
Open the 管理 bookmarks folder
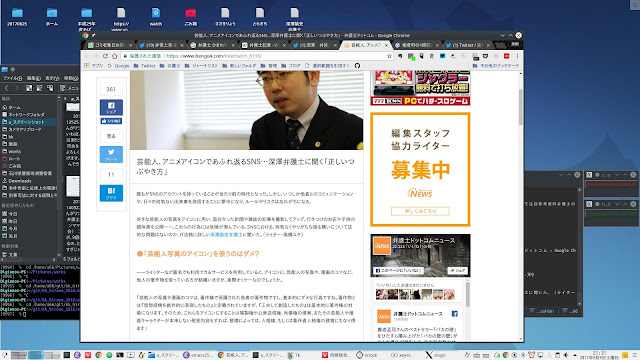click(269, 65)
